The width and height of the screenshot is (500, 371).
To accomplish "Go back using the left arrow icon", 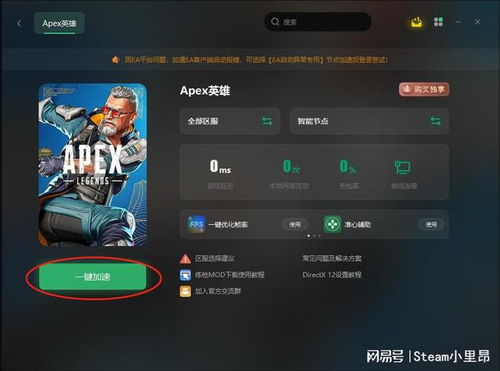I will click(19, 23).
